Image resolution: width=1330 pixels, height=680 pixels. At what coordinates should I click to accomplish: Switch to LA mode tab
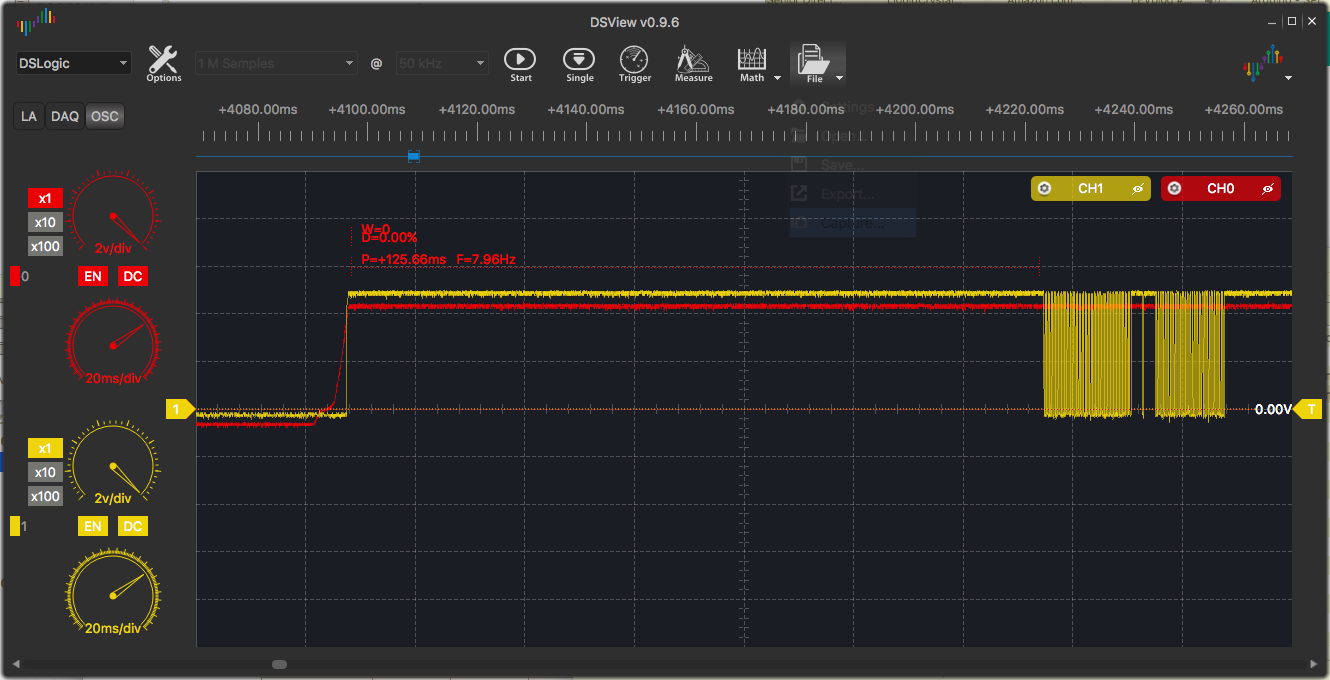click(x=29, y=116)
